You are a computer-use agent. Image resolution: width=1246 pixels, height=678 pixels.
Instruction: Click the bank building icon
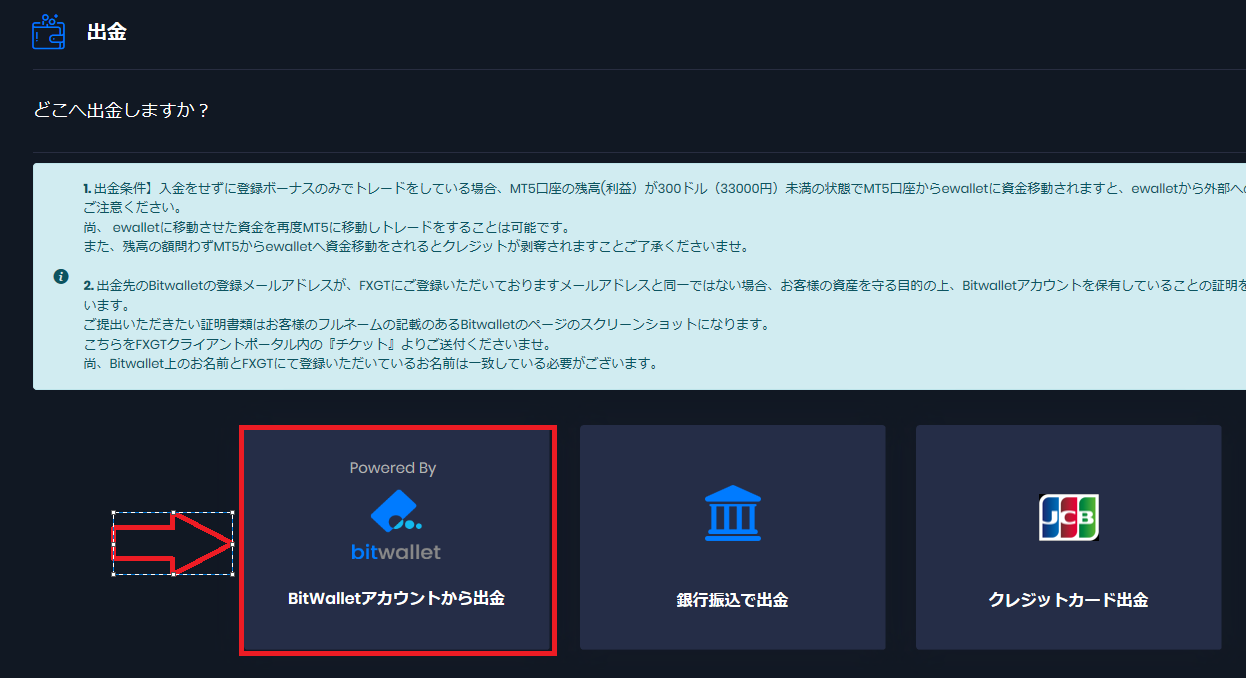(732, 515)
